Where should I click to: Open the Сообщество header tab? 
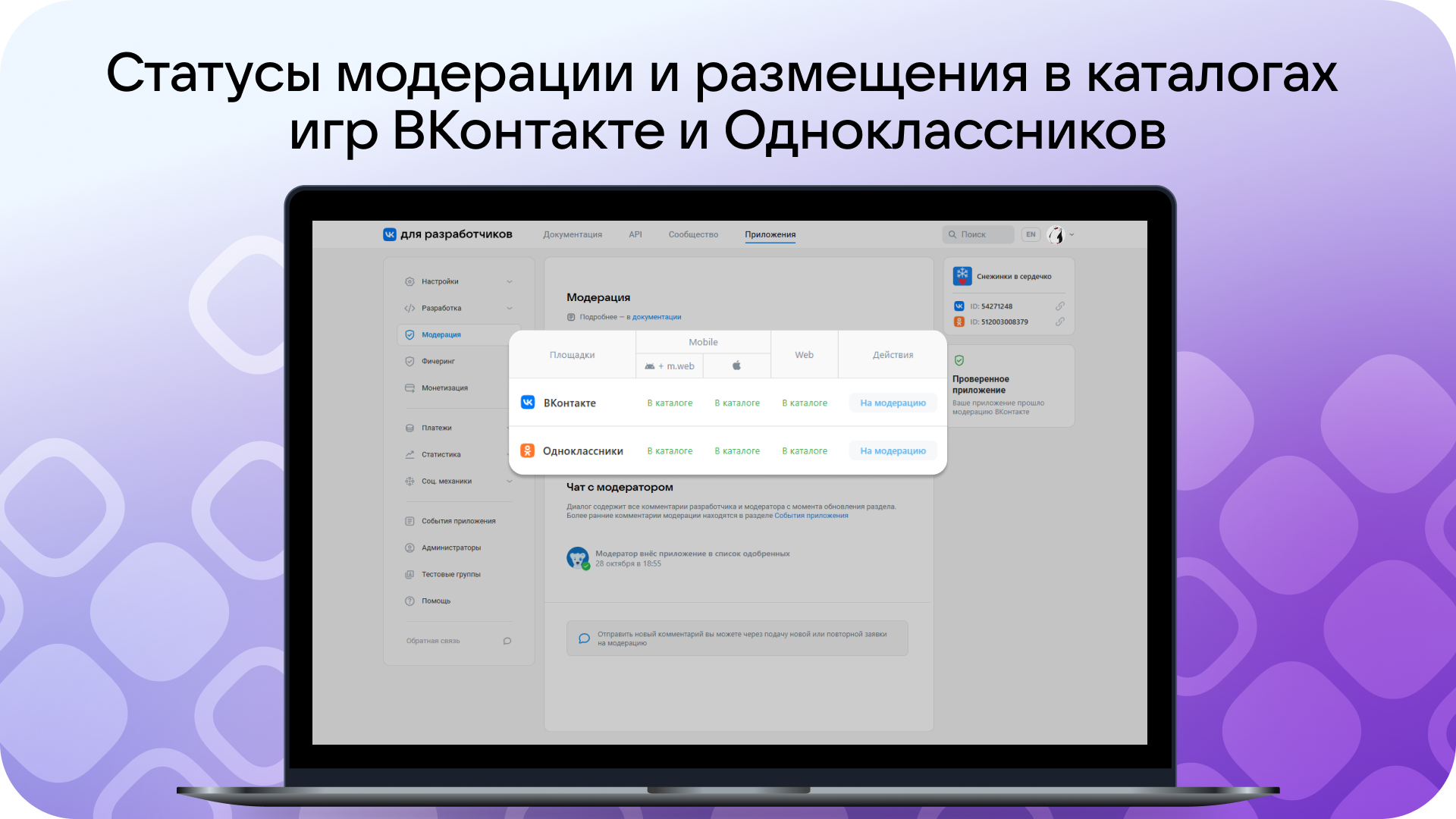tap(693, 234)
